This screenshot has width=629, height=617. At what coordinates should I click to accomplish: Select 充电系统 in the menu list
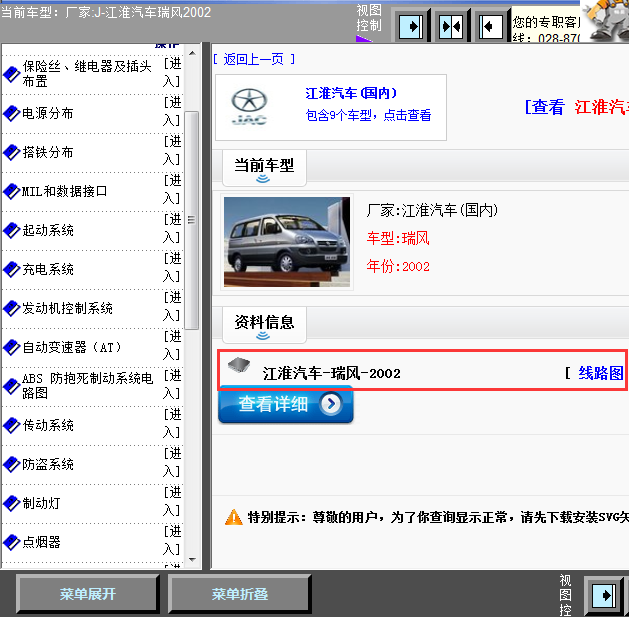pos(48,269)
